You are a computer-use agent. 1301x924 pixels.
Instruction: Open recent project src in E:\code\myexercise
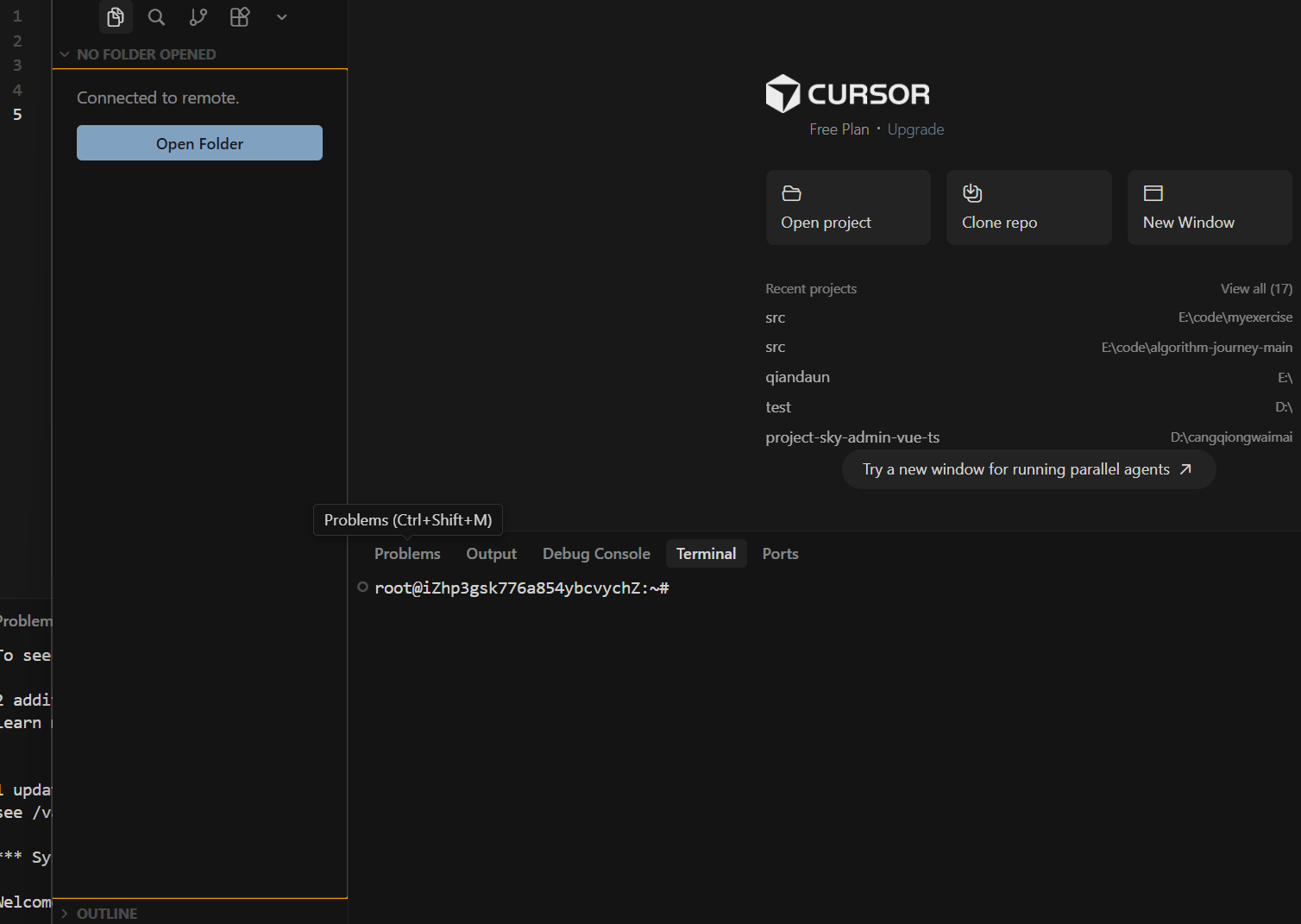pyautogui.click(x=1029, y=317)
